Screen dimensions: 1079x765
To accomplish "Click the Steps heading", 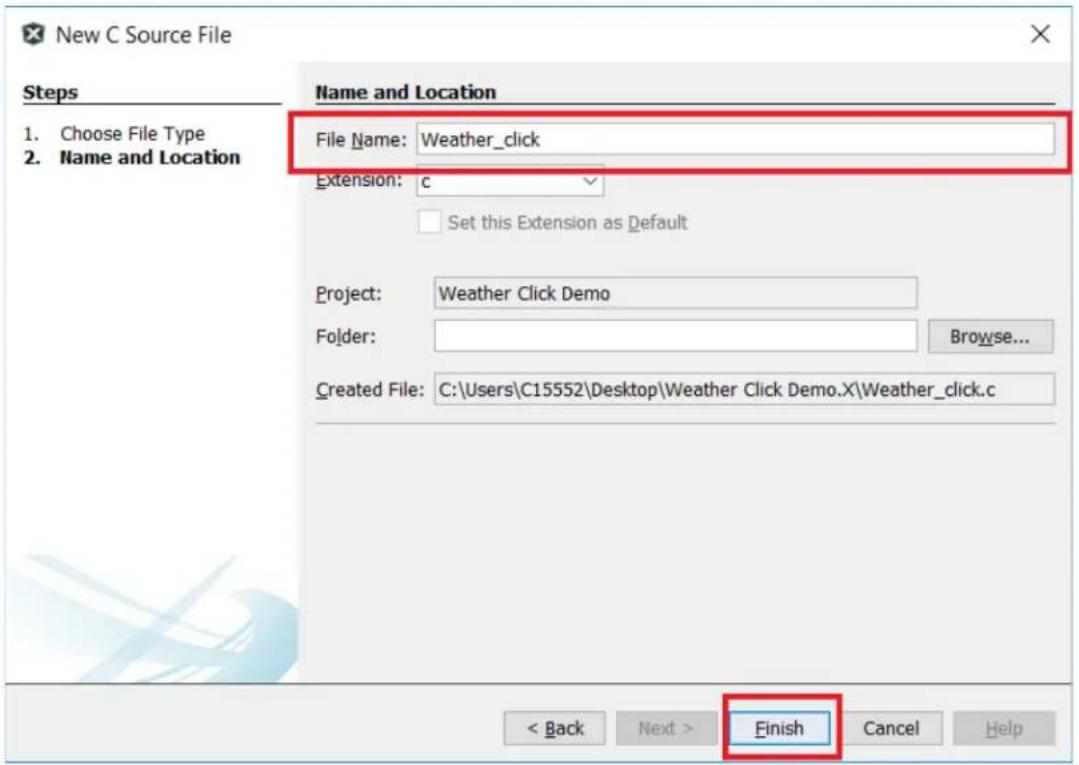I will pos(50,92).
